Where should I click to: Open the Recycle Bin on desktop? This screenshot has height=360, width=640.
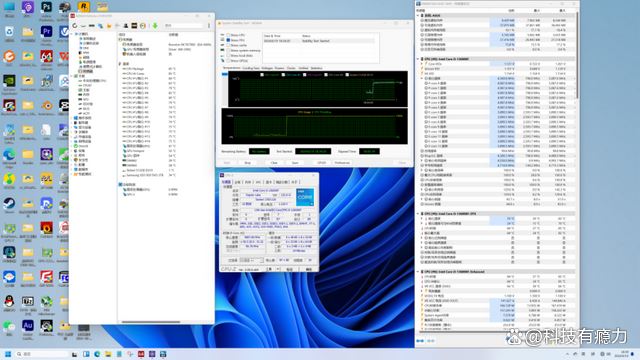tap(9, 32)
